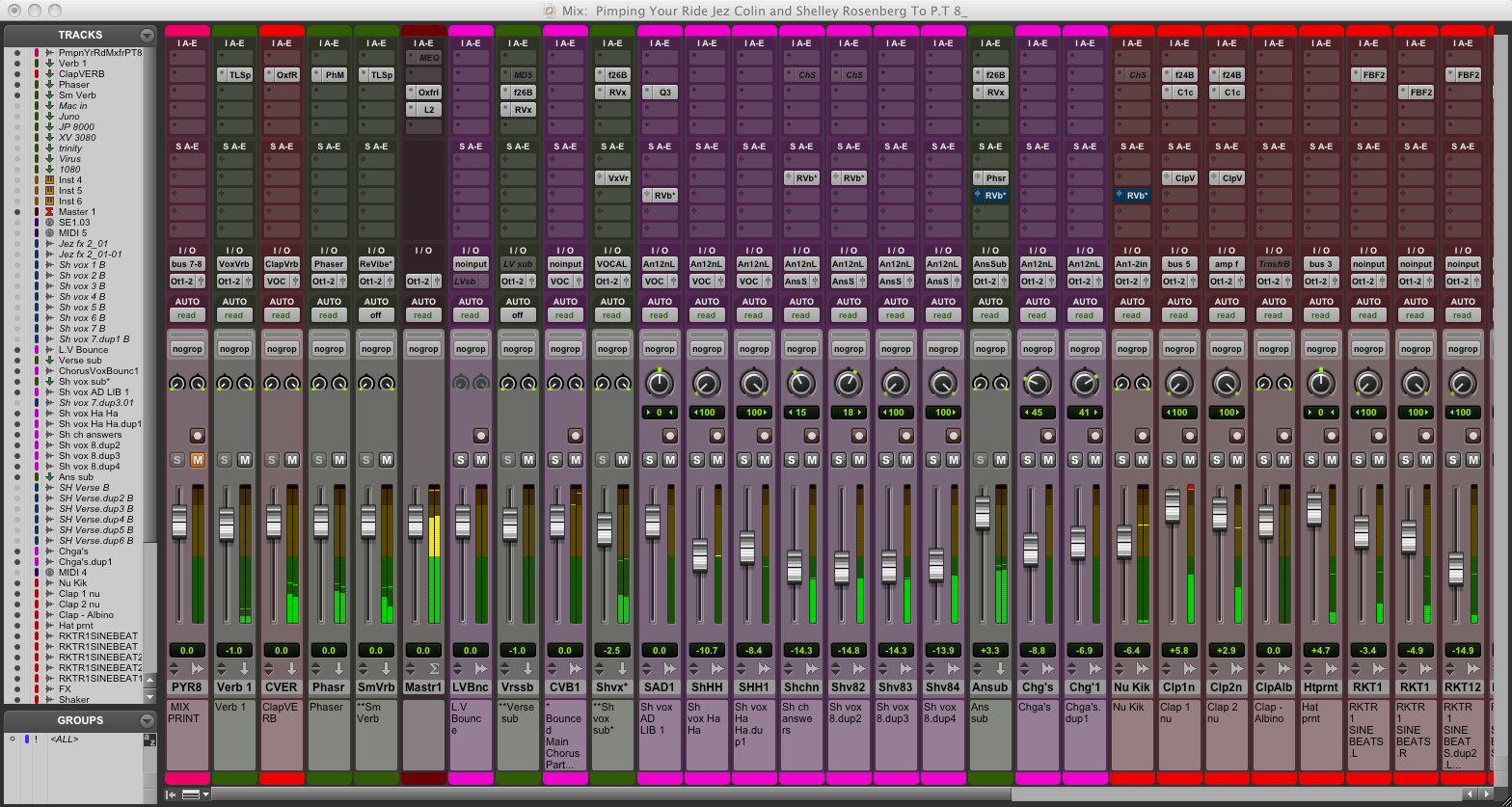The width and height of the screenshot is (1512, 807).
Task: Open the mix window view selector dropdown
Action: (194, 794)
